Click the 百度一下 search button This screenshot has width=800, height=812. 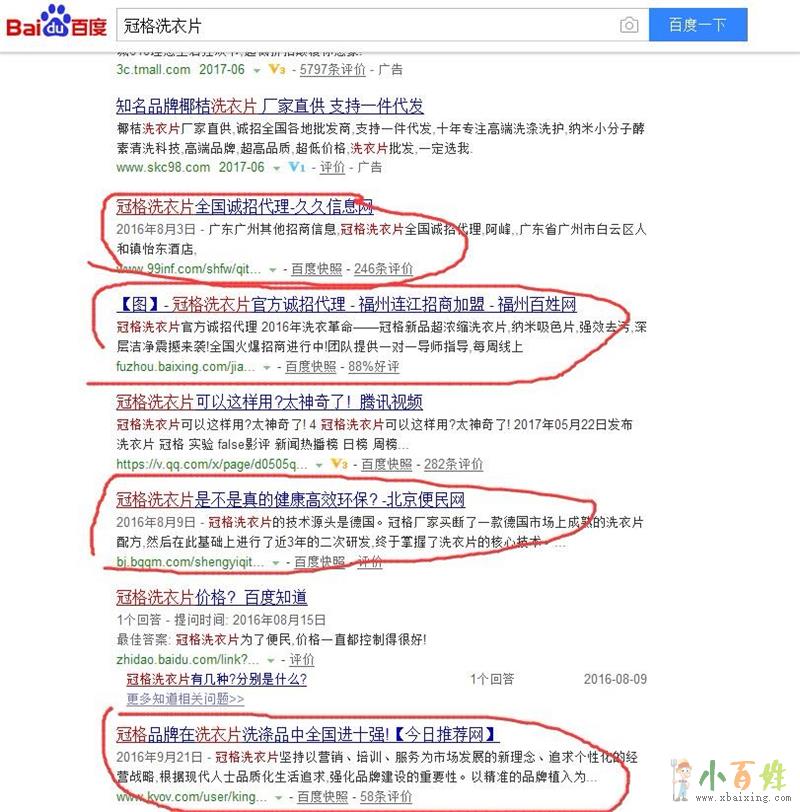coord(698,25)
